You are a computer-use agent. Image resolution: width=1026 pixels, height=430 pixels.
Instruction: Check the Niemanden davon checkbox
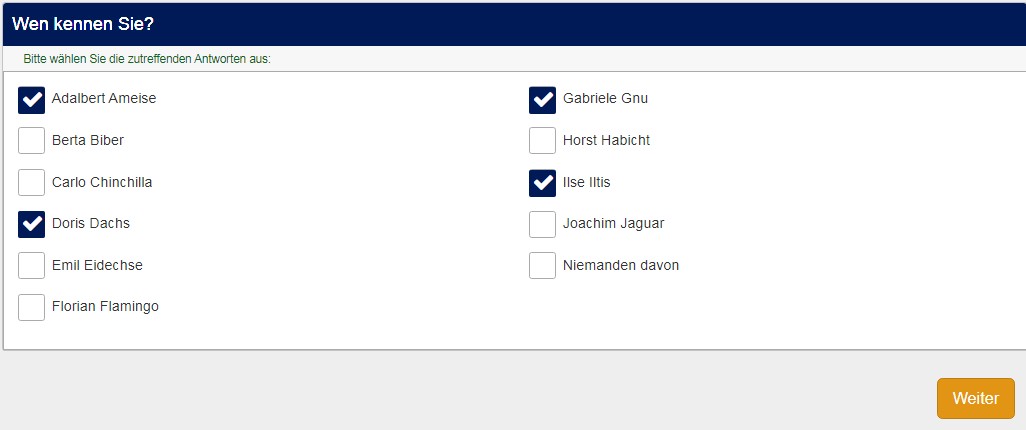(542, 265)
